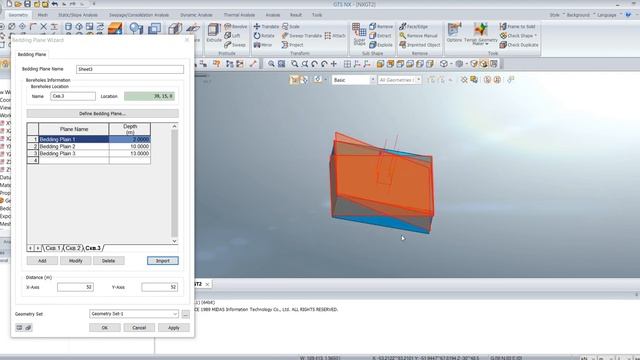This screenshot has width=640, height=360.
Task: Open the Style dropdown in title area
Action: click(x=557, y=15)
